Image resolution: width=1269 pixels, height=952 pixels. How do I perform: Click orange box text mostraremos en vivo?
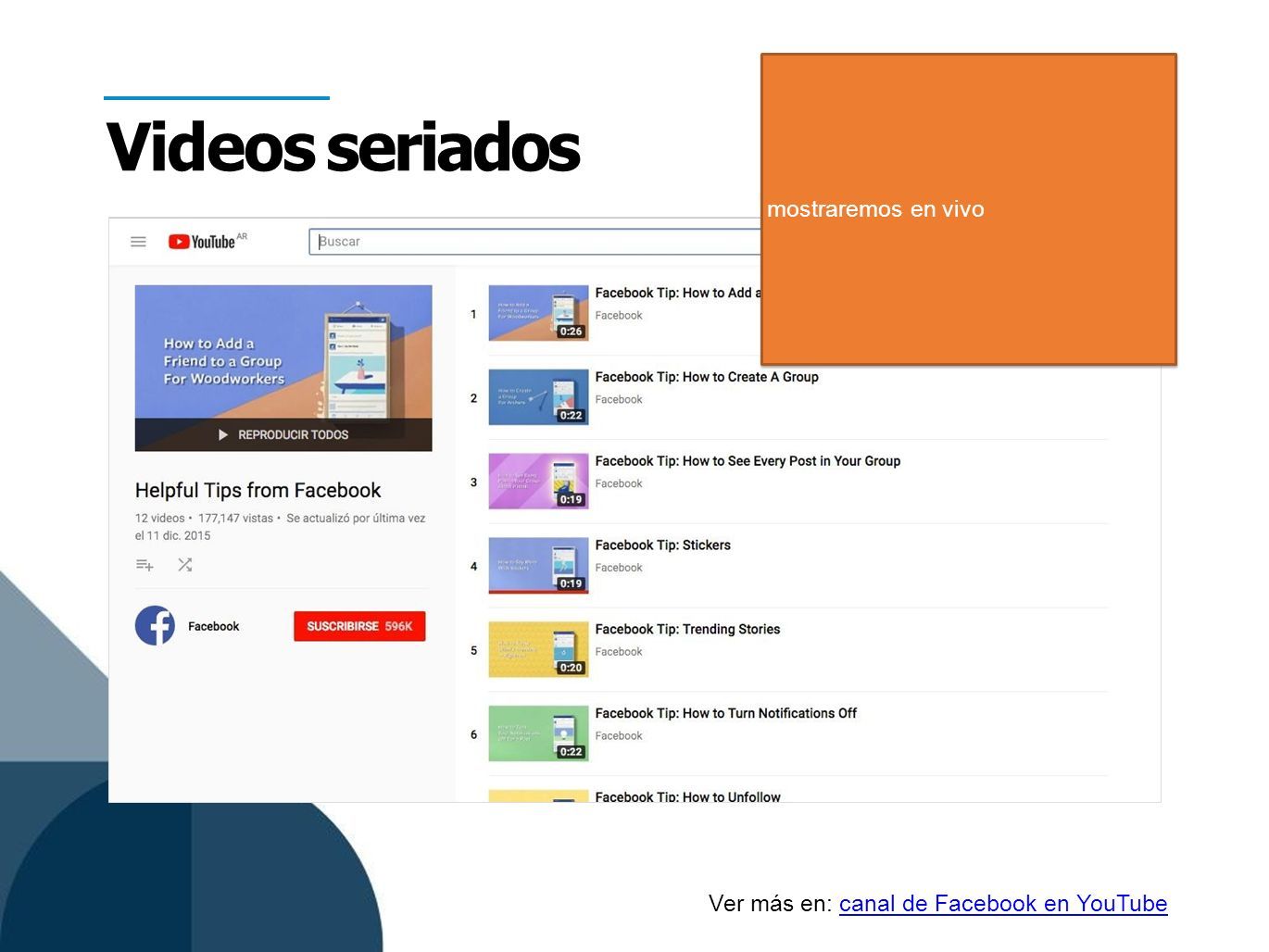[x=875, y=209]
